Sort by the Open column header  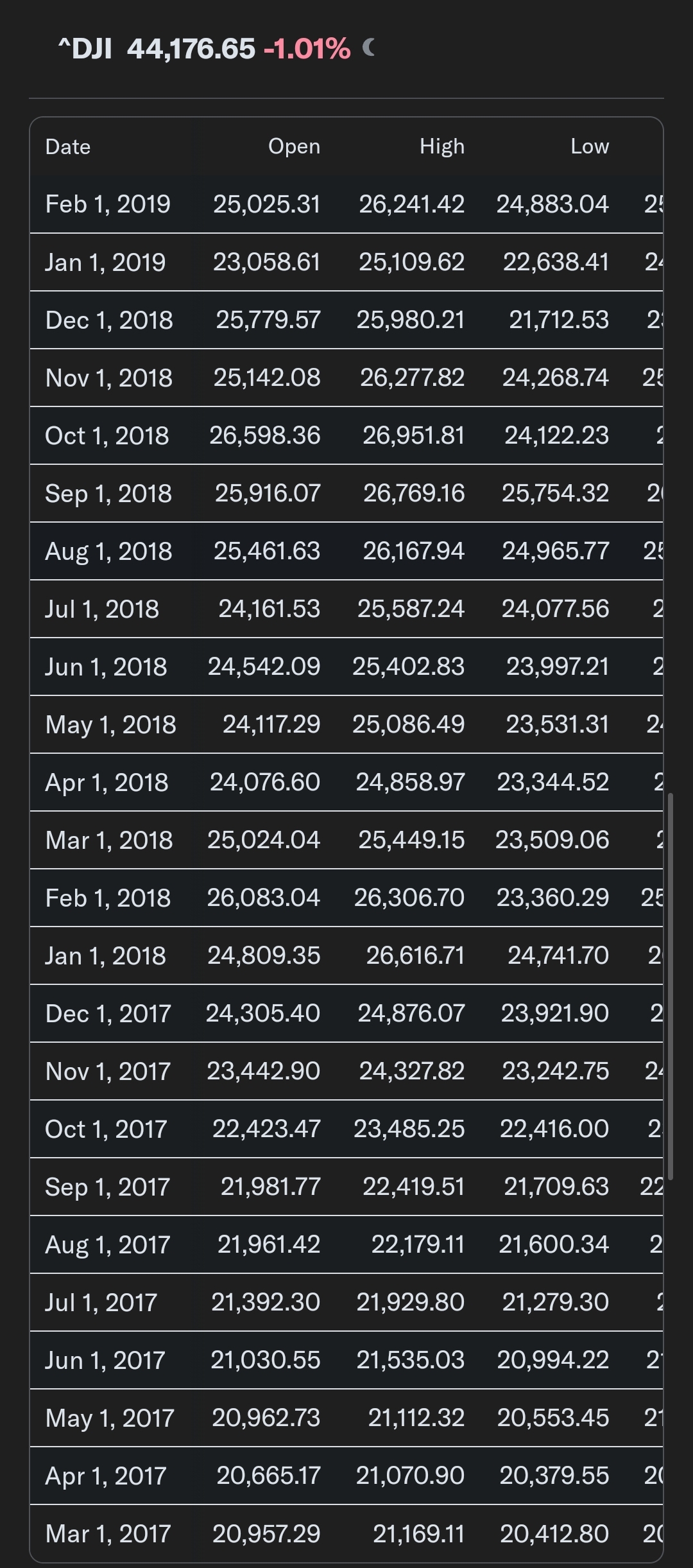click(294, 147)
